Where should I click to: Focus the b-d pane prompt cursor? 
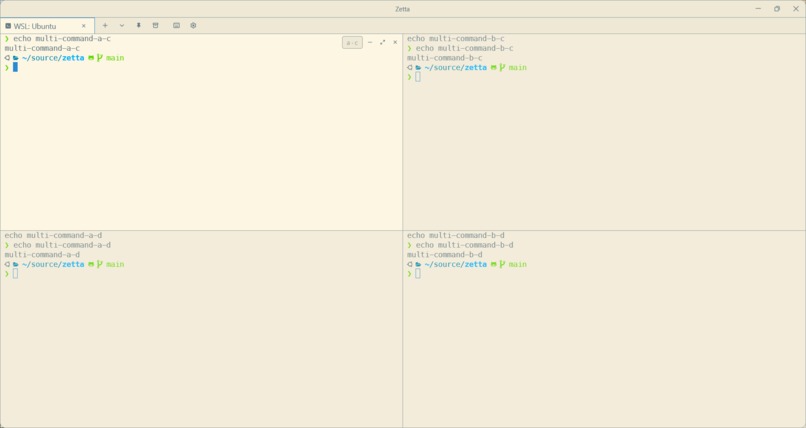(418, 274)
